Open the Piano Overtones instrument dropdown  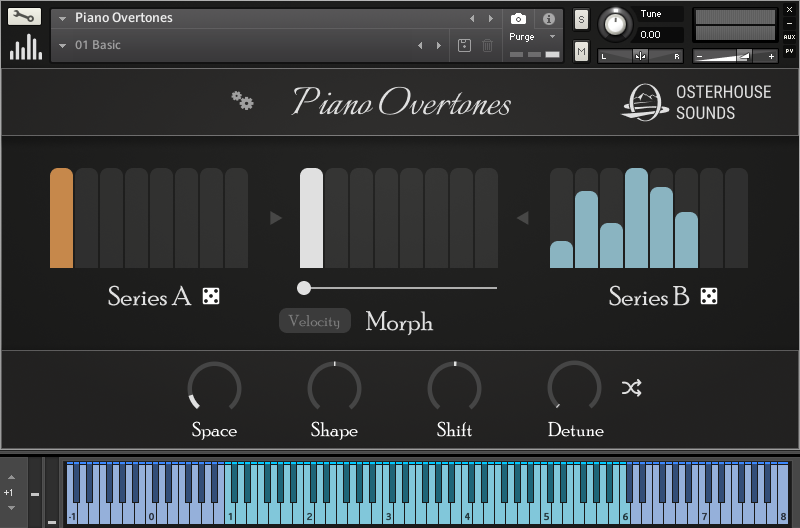pos(63,18)
